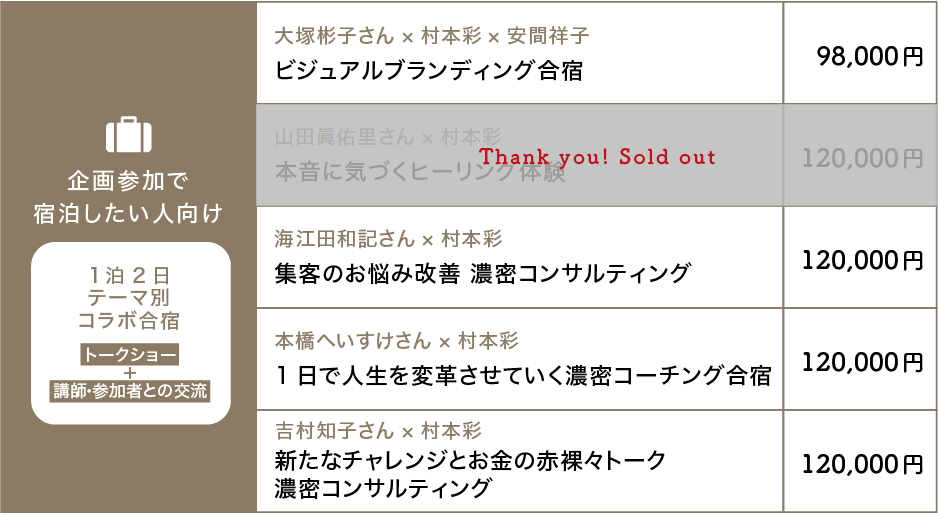938x513 pixels.
Task: Click the 講師・参加者との交流 label
Action: pos(130,391)
